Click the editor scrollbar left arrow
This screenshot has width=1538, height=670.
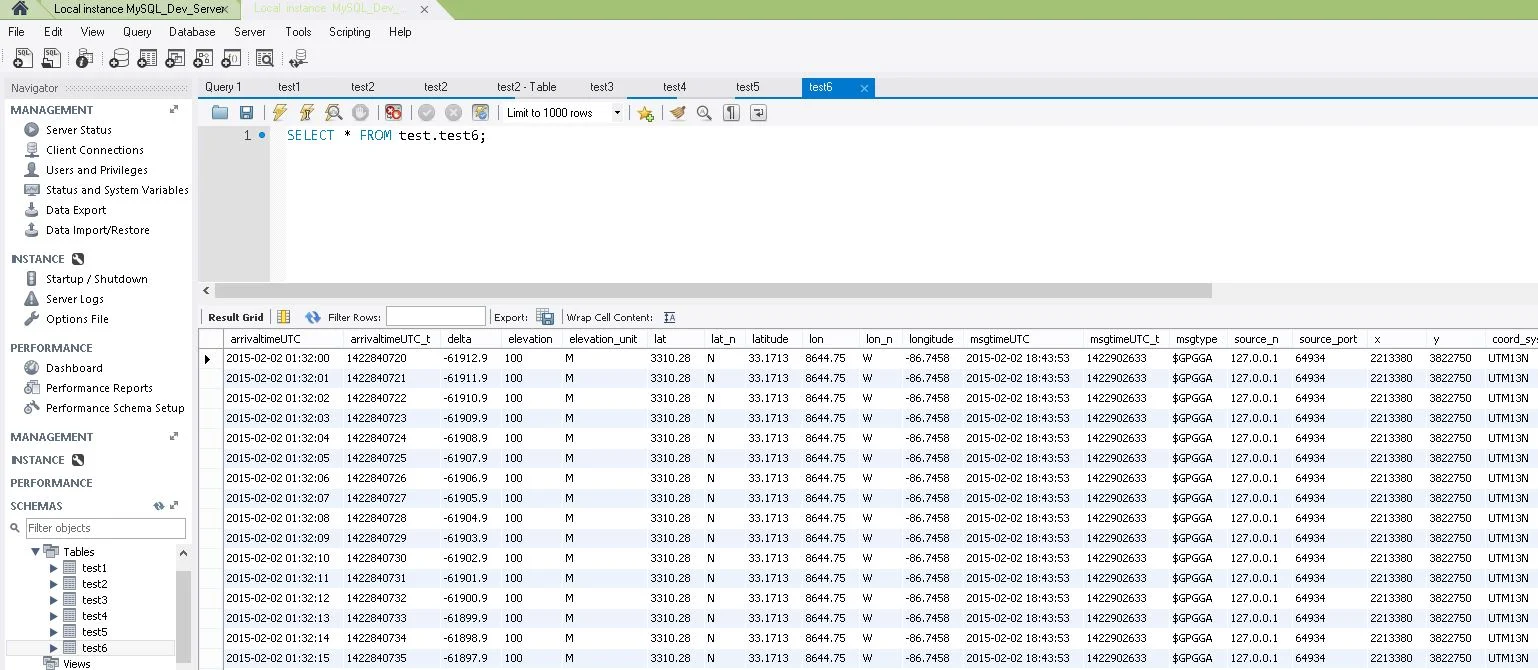[205, 291]
